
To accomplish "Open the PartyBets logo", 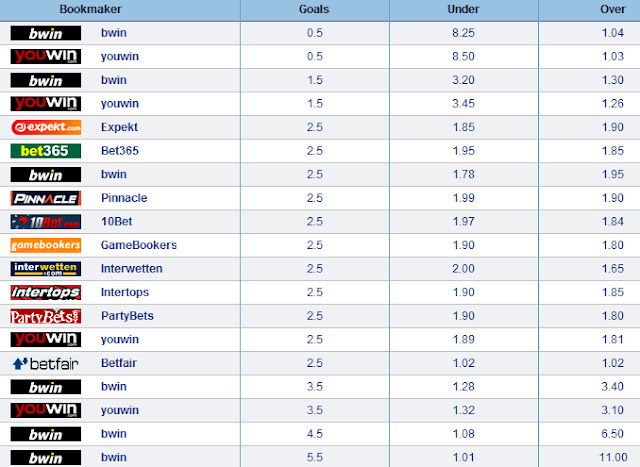I will tap(46, 316).
